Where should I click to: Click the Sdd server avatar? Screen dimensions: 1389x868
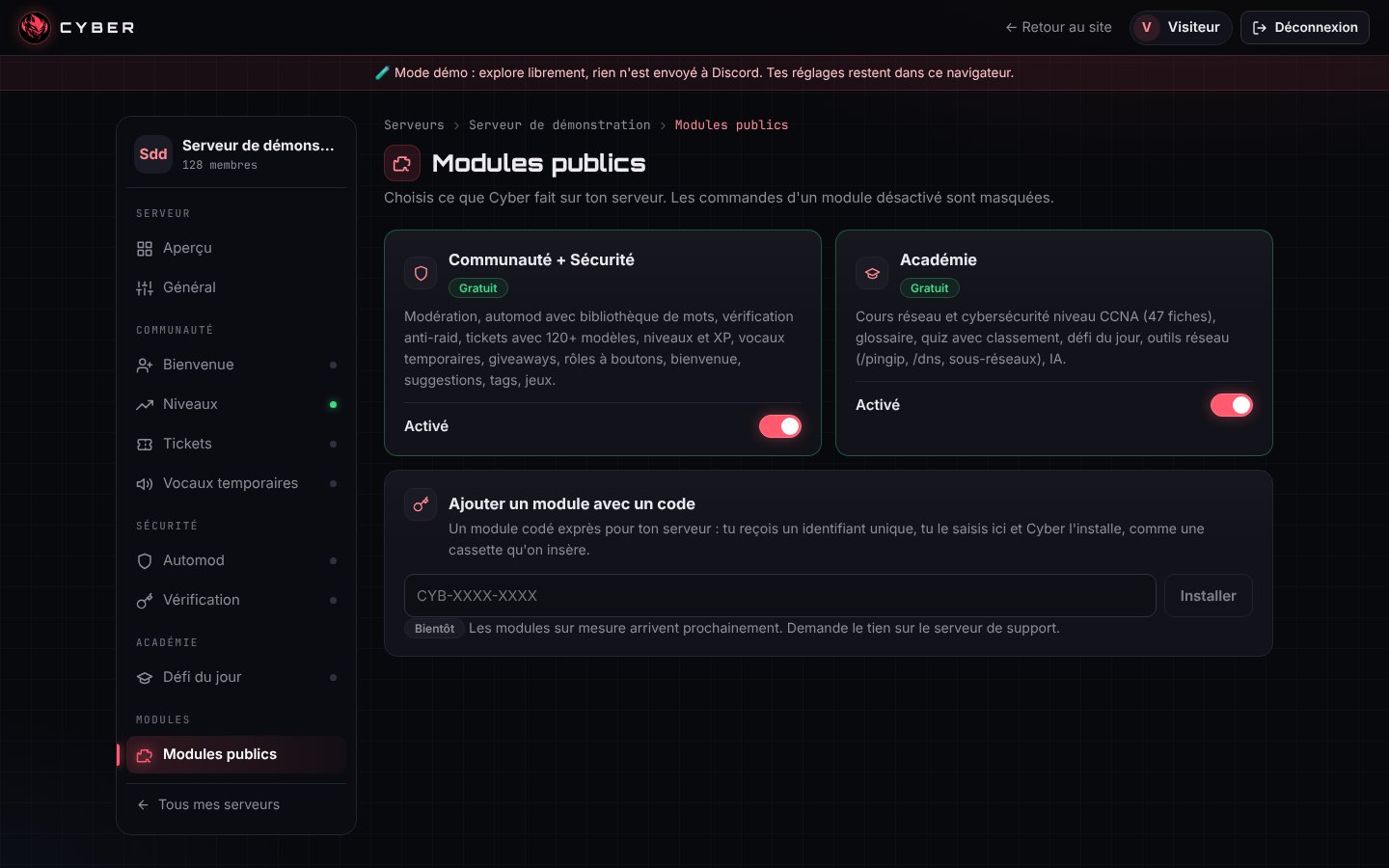click(x=153, y=154)
